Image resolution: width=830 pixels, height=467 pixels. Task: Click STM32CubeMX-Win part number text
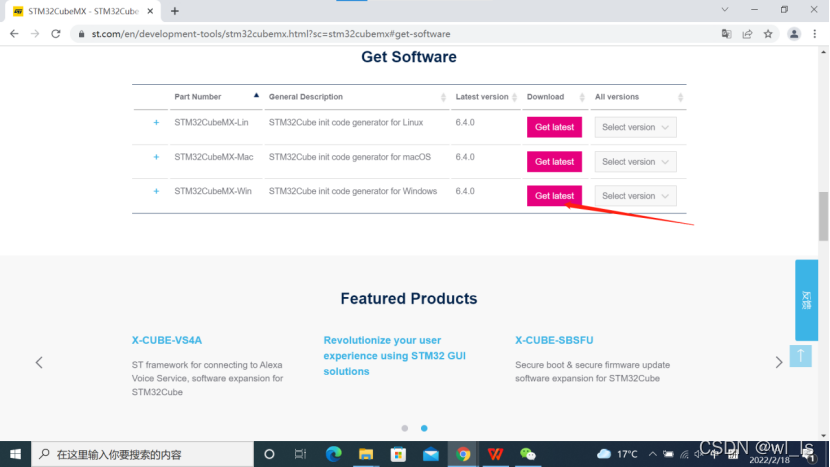pos(213,191)
